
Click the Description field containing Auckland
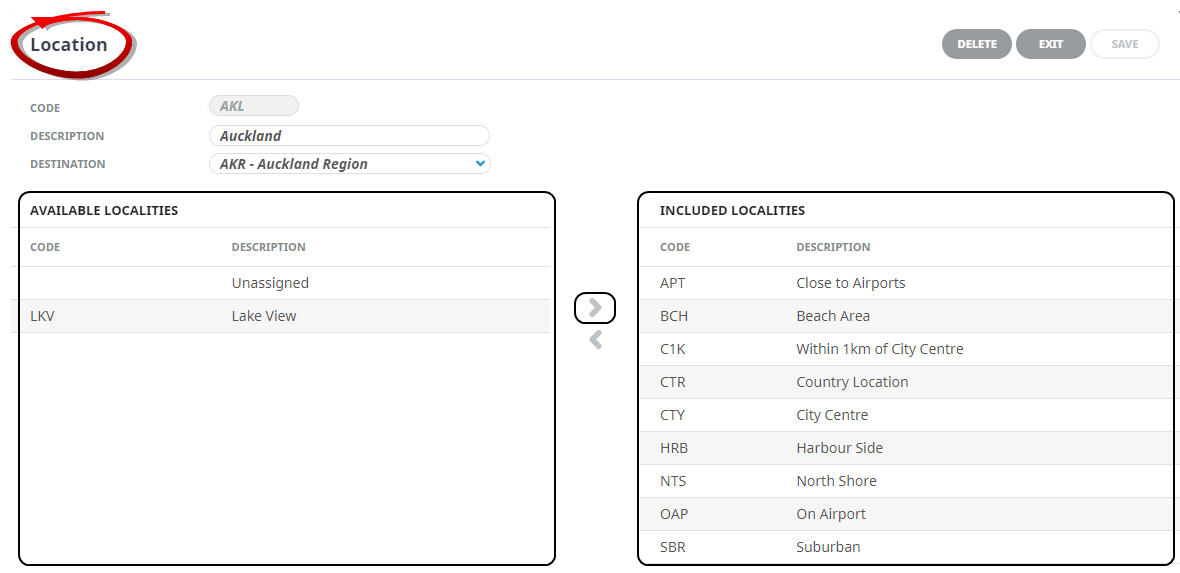click(349, 136)
